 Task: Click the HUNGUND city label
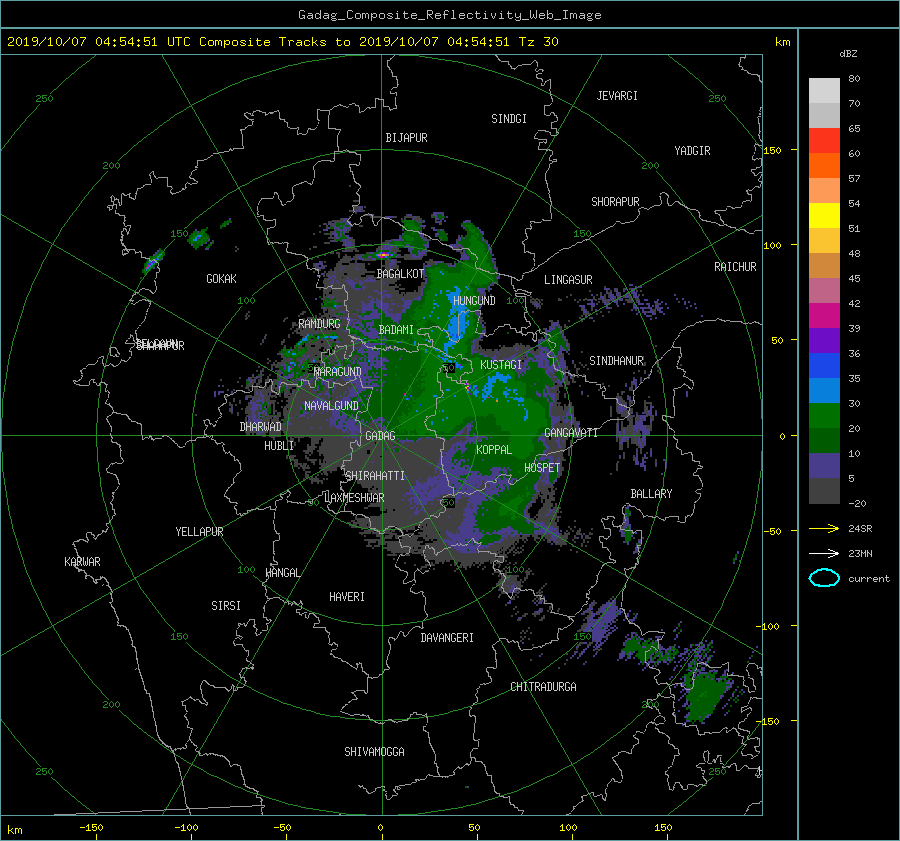click(474, 301)
